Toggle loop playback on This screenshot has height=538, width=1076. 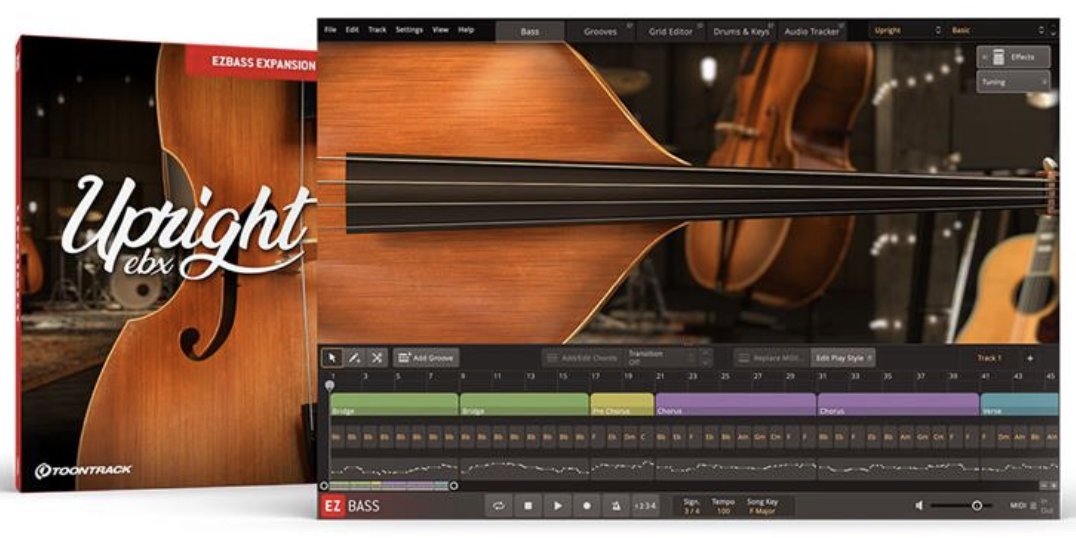point(499,506)
